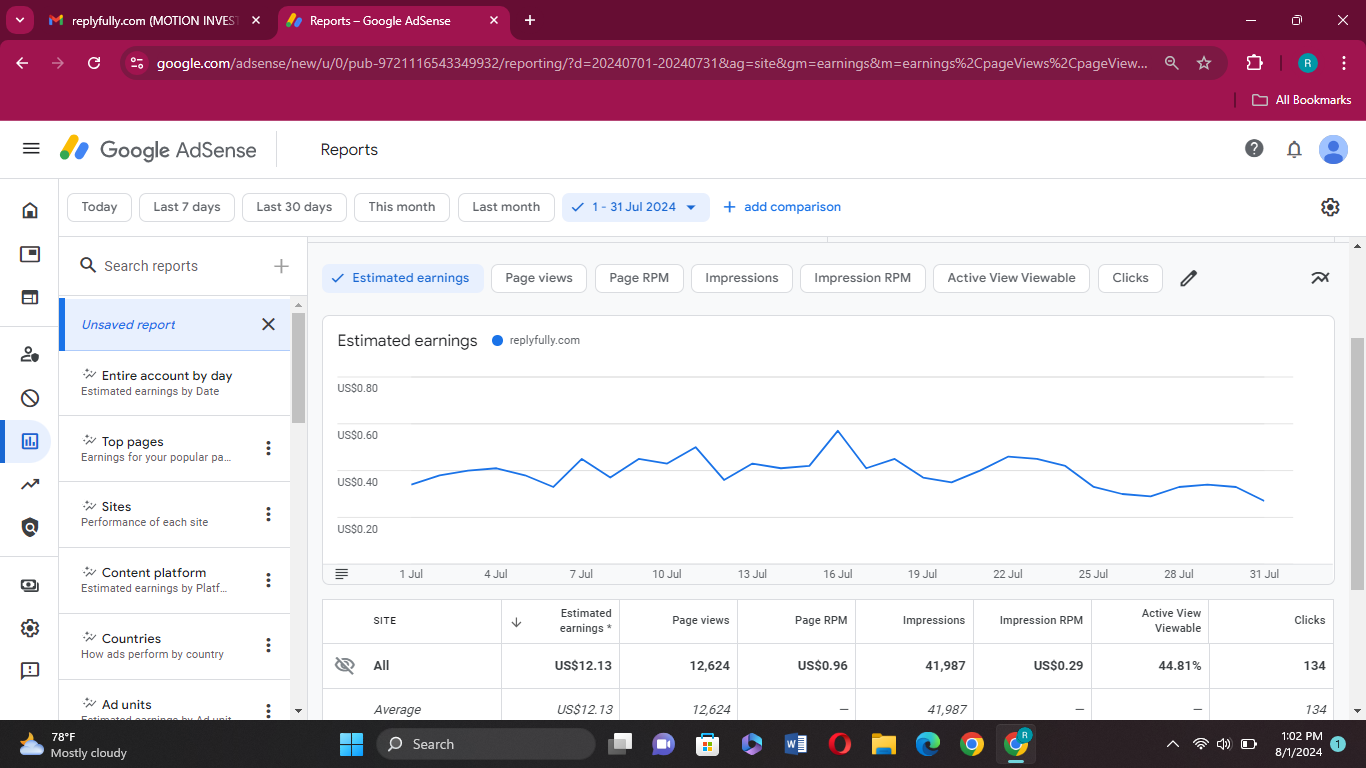Image resolution: width=1366 pixels, height=768 pixels.
Task: Select the Last month range
Action: tap(506, 207)
